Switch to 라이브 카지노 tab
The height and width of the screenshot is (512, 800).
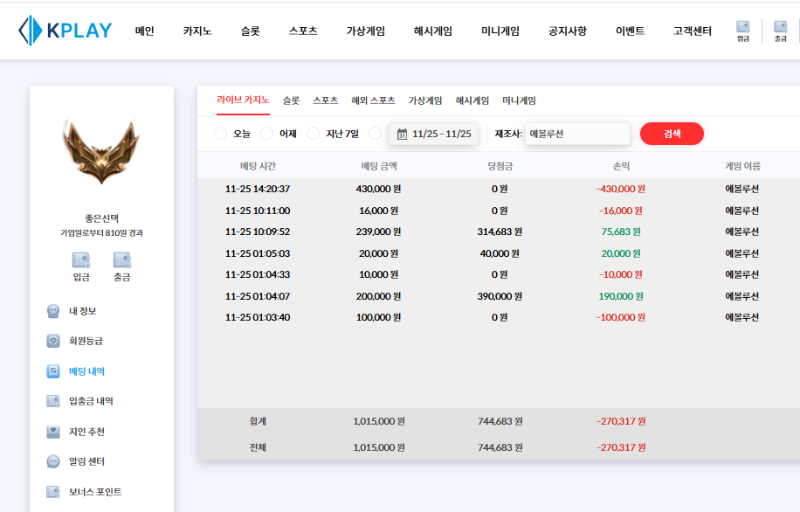(x=243, y=100)
